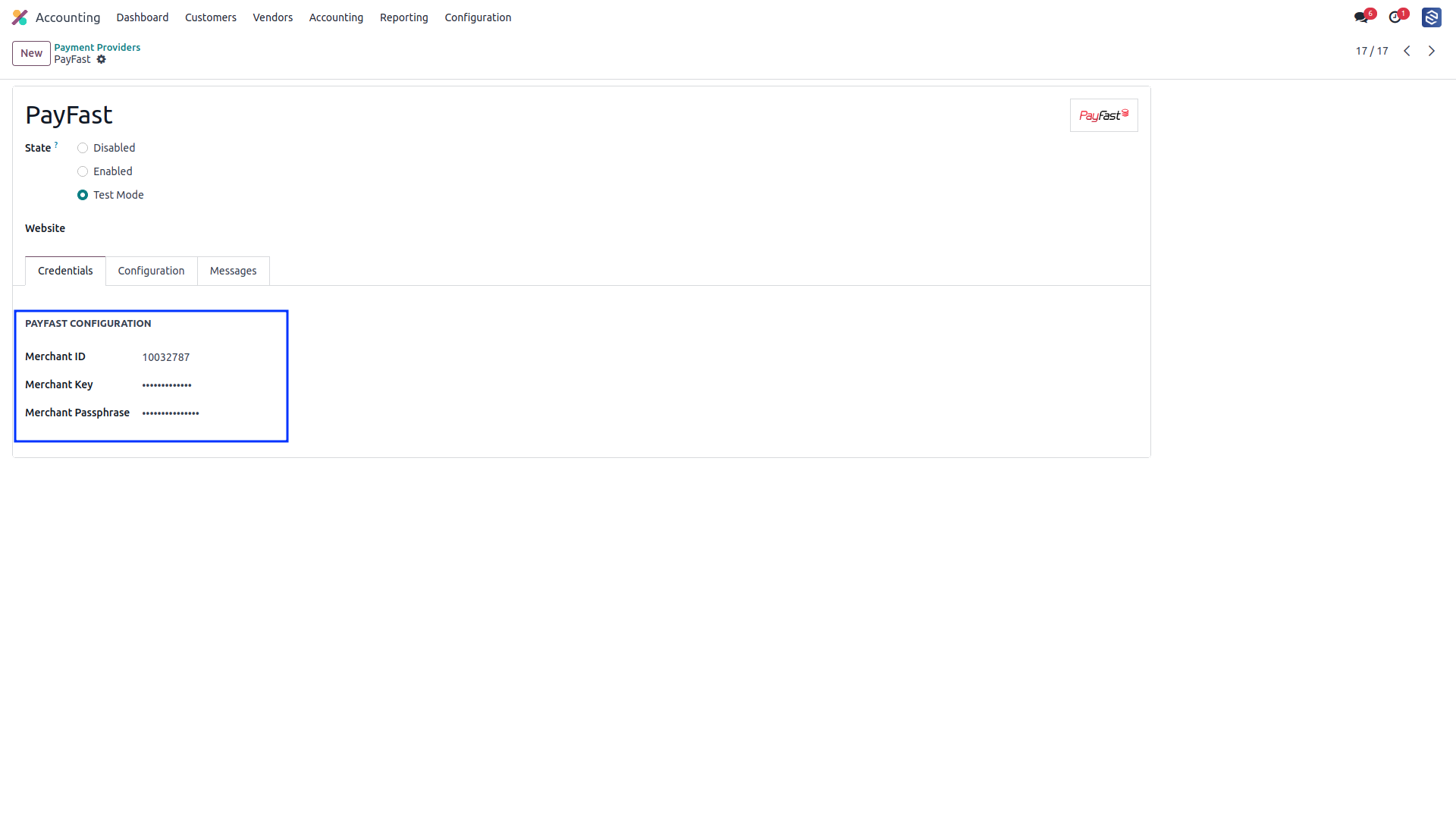The image size is (1456, 819).
Task: Go back to Payment Providers breadcrumb
Action: point(97,47)
